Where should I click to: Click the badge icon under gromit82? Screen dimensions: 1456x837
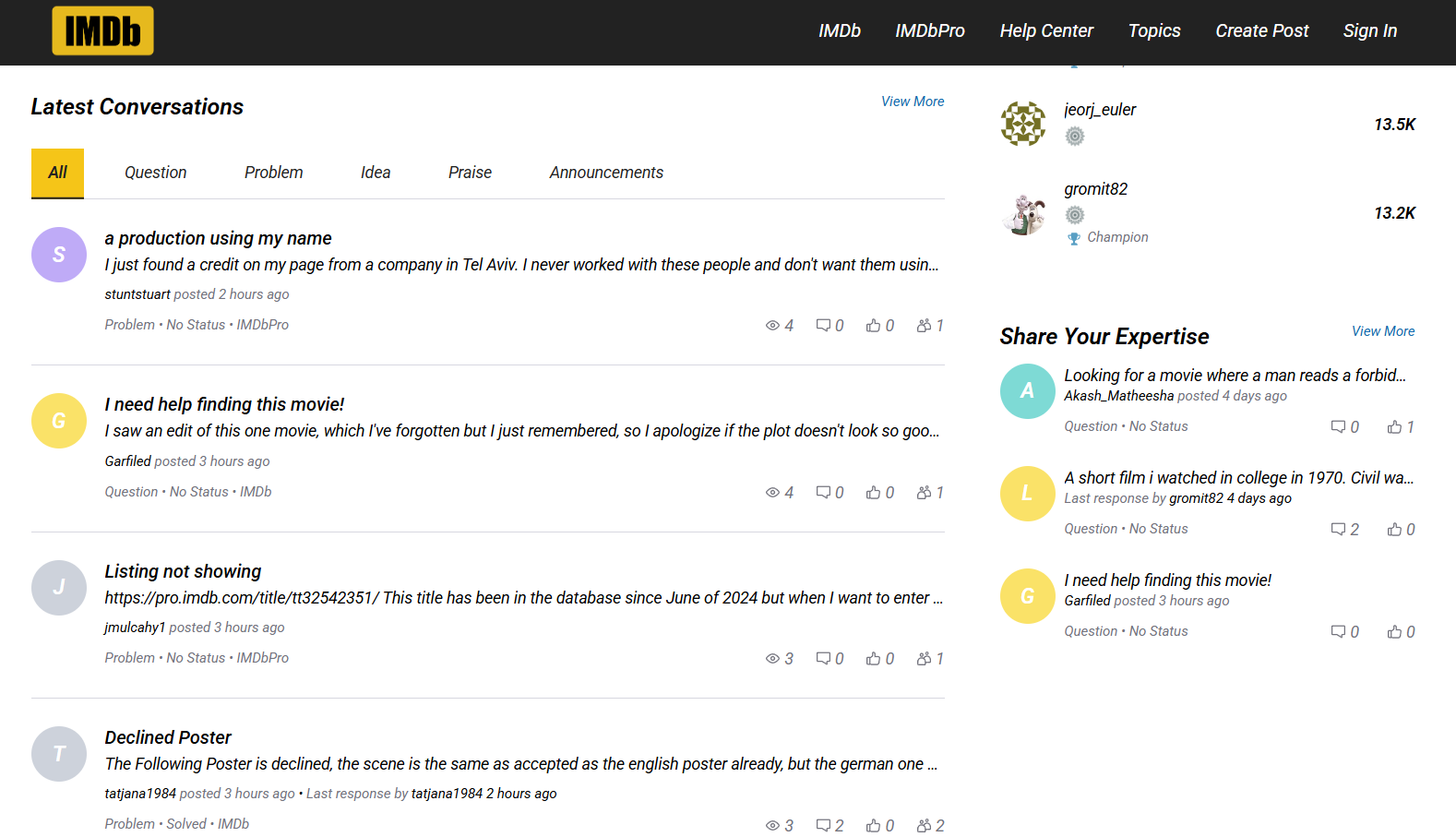pos(1075,215)
